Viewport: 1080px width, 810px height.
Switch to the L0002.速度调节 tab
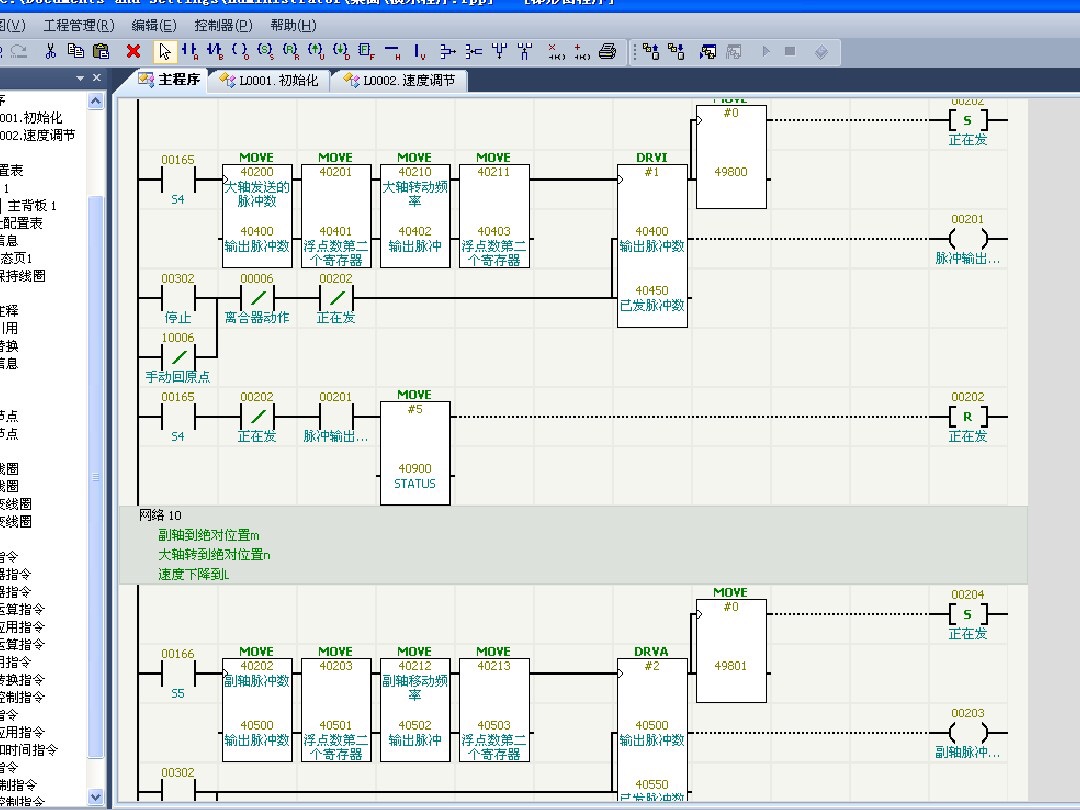coord(399,81)
